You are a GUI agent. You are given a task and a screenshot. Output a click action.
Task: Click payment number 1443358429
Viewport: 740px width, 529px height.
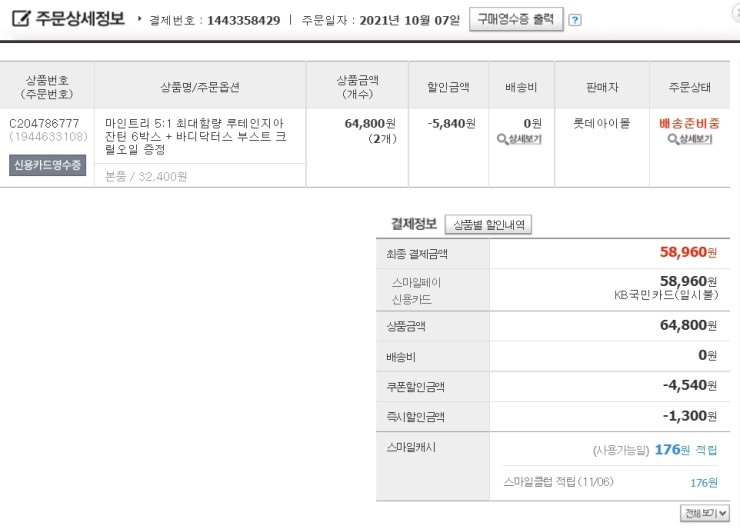[x=243, y=20]
